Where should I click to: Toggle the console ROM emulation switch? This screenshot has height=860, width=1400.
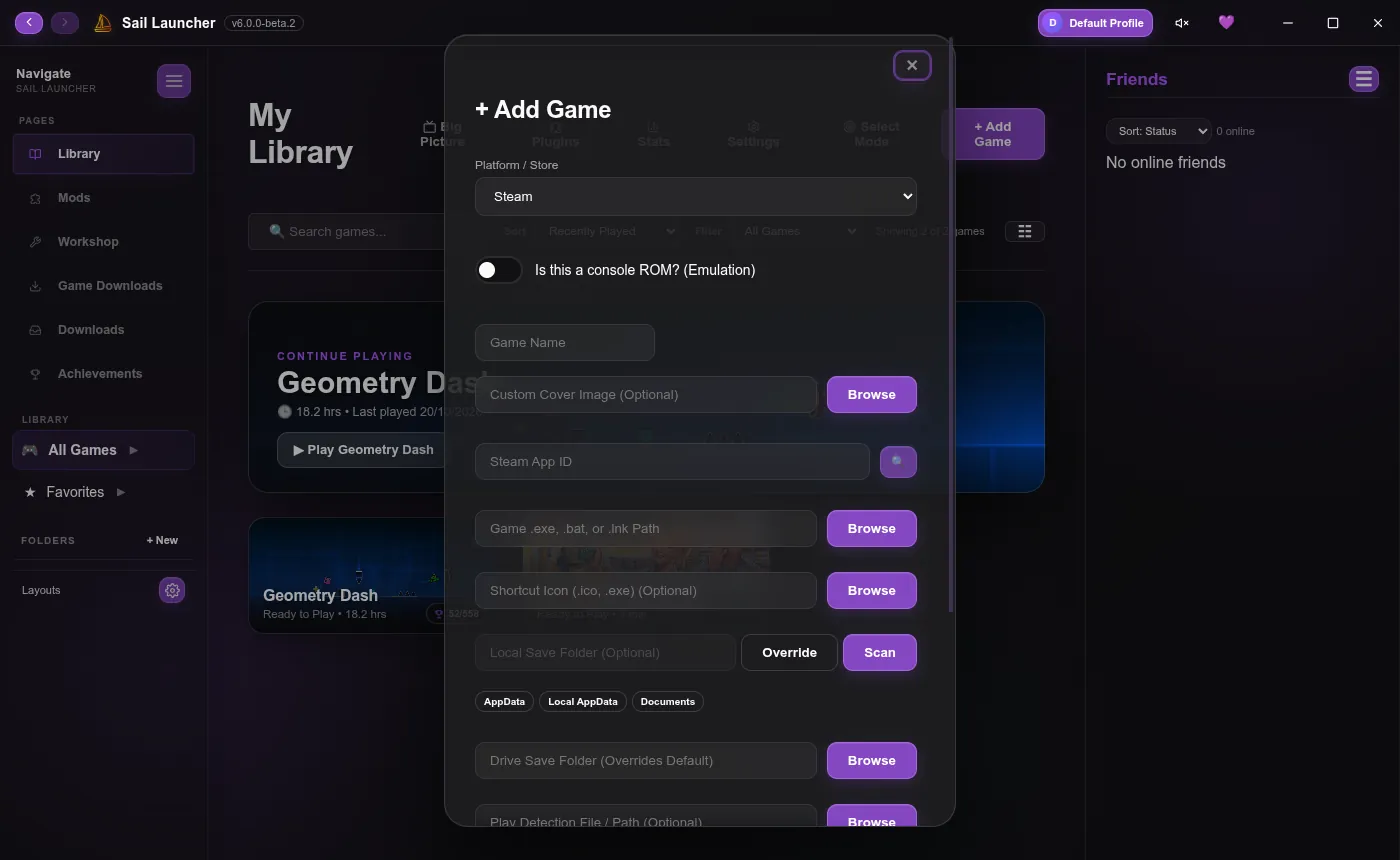tap(498, 270)
